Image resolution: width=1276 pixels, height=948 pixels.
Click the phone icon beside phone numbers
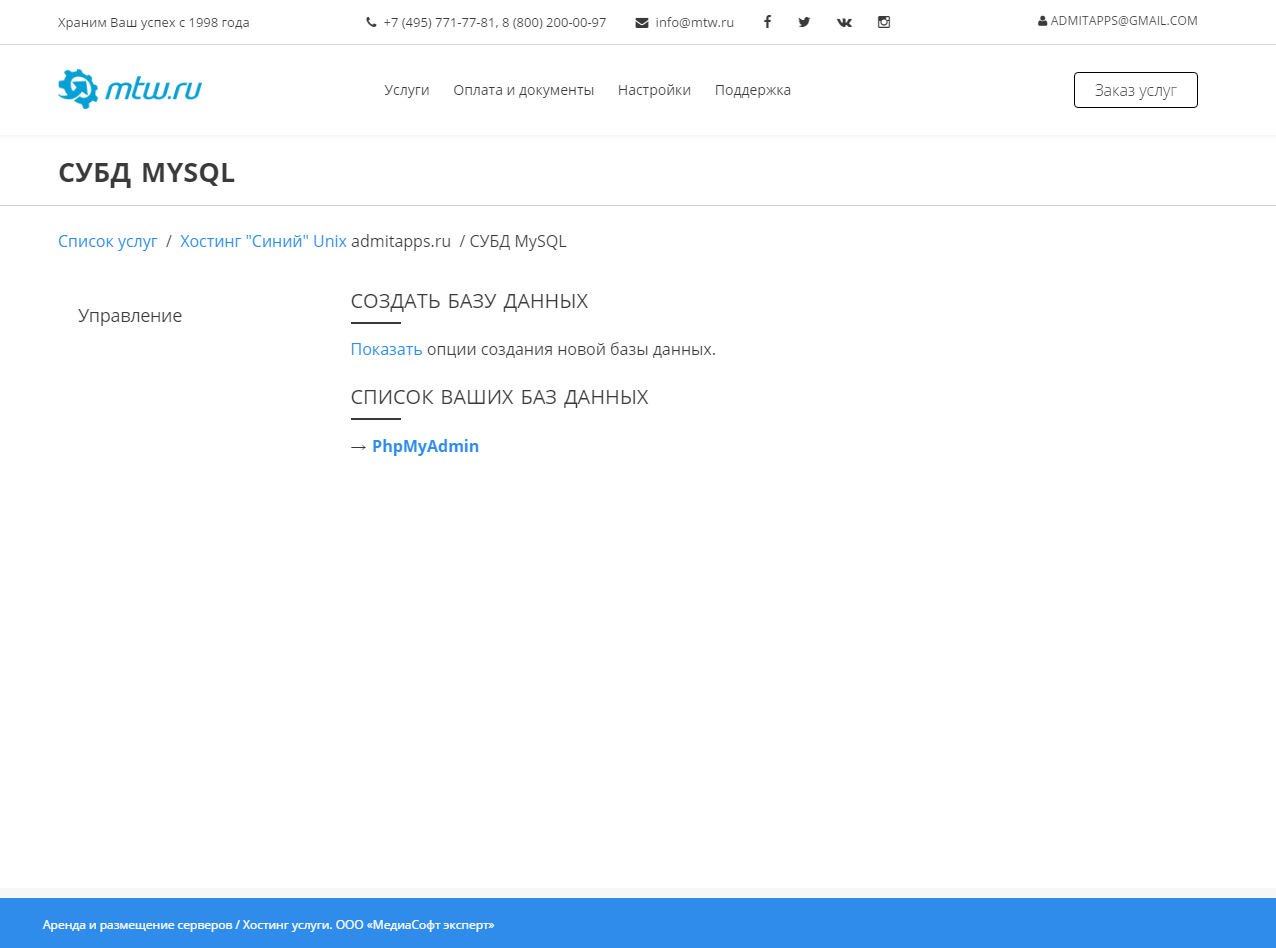tap(371, 22)
